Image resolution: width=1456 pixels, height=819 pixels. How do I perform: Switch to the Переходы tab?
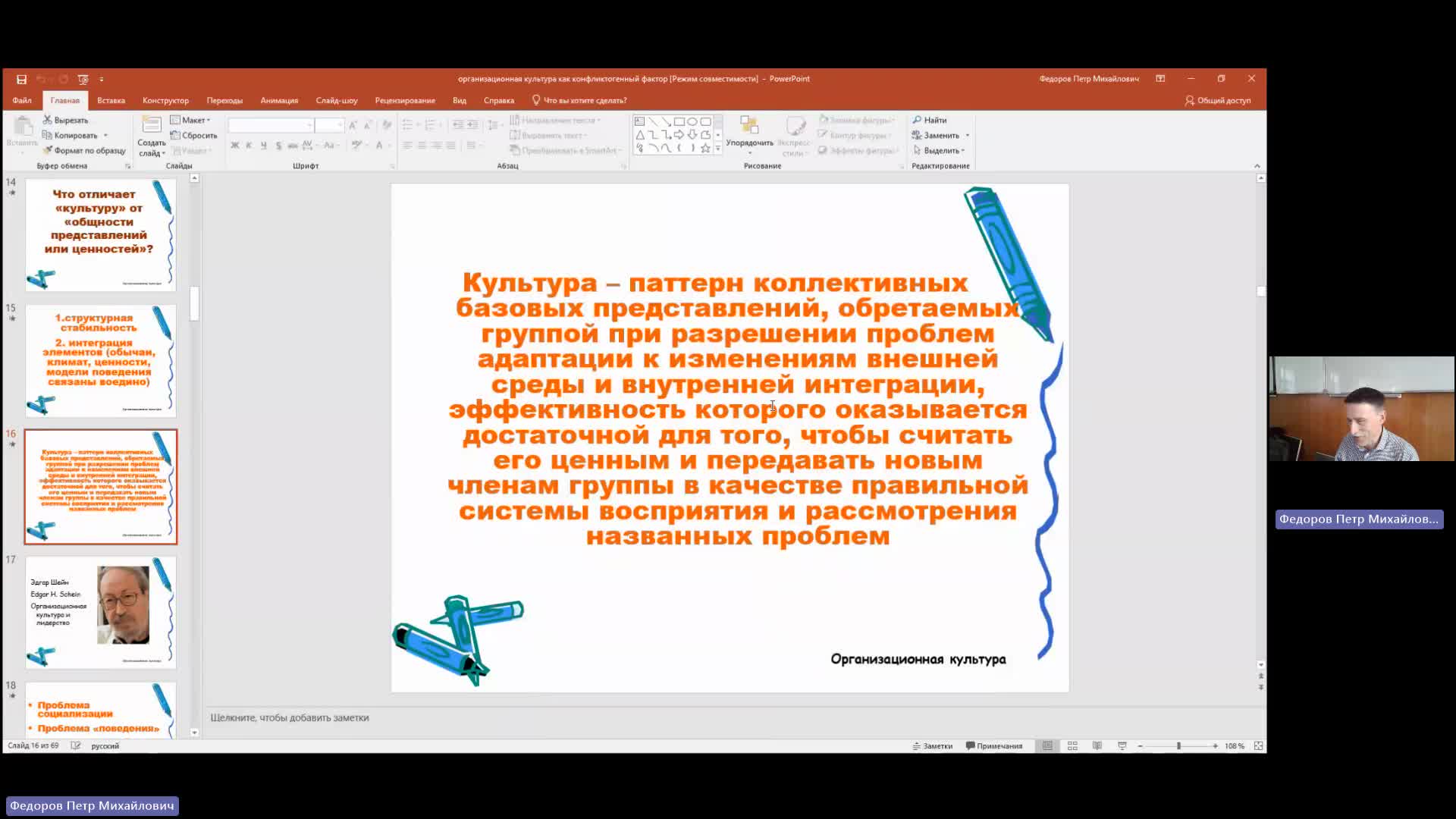224,100
